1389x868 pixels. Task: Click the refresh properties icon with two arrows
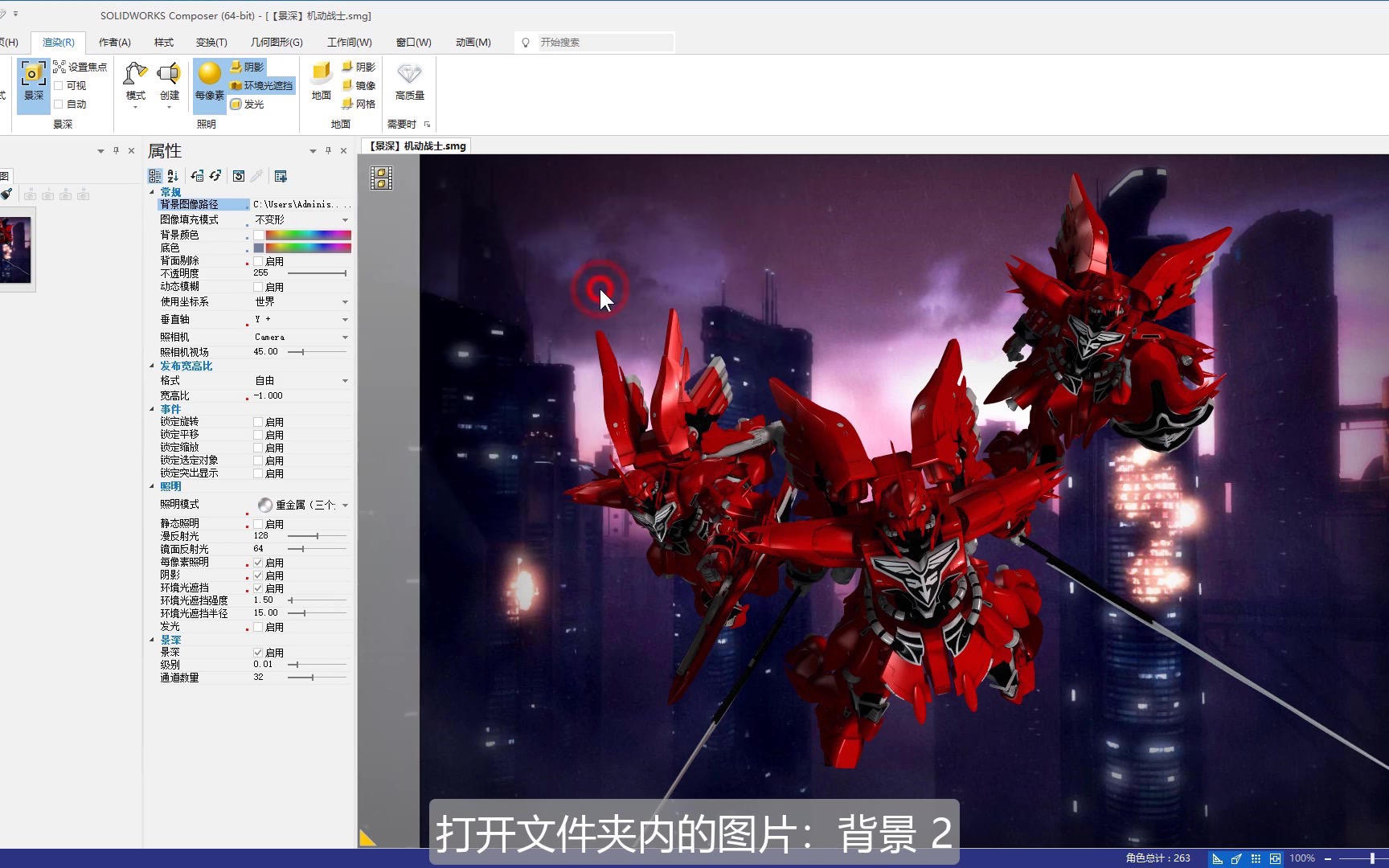pyautogui.click(x=215, y=176)
